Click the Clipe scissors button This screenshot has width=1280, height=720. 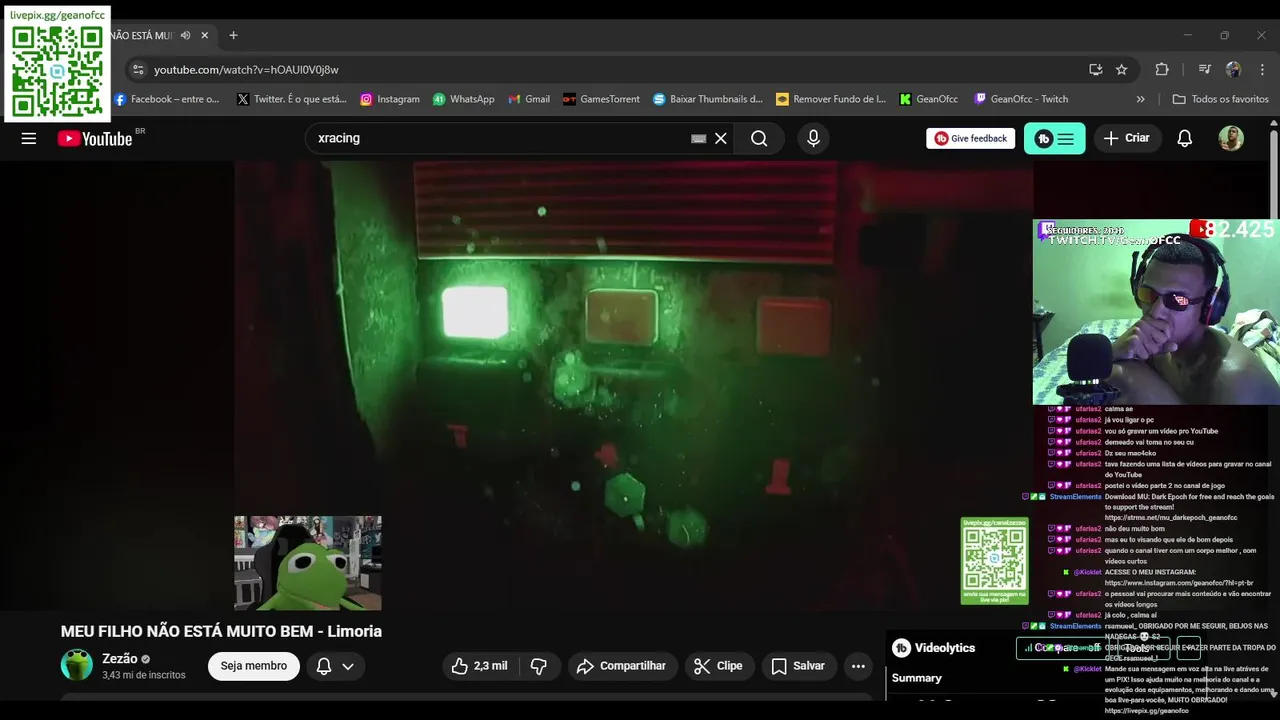pyautogui.click(x=719, y=666)
